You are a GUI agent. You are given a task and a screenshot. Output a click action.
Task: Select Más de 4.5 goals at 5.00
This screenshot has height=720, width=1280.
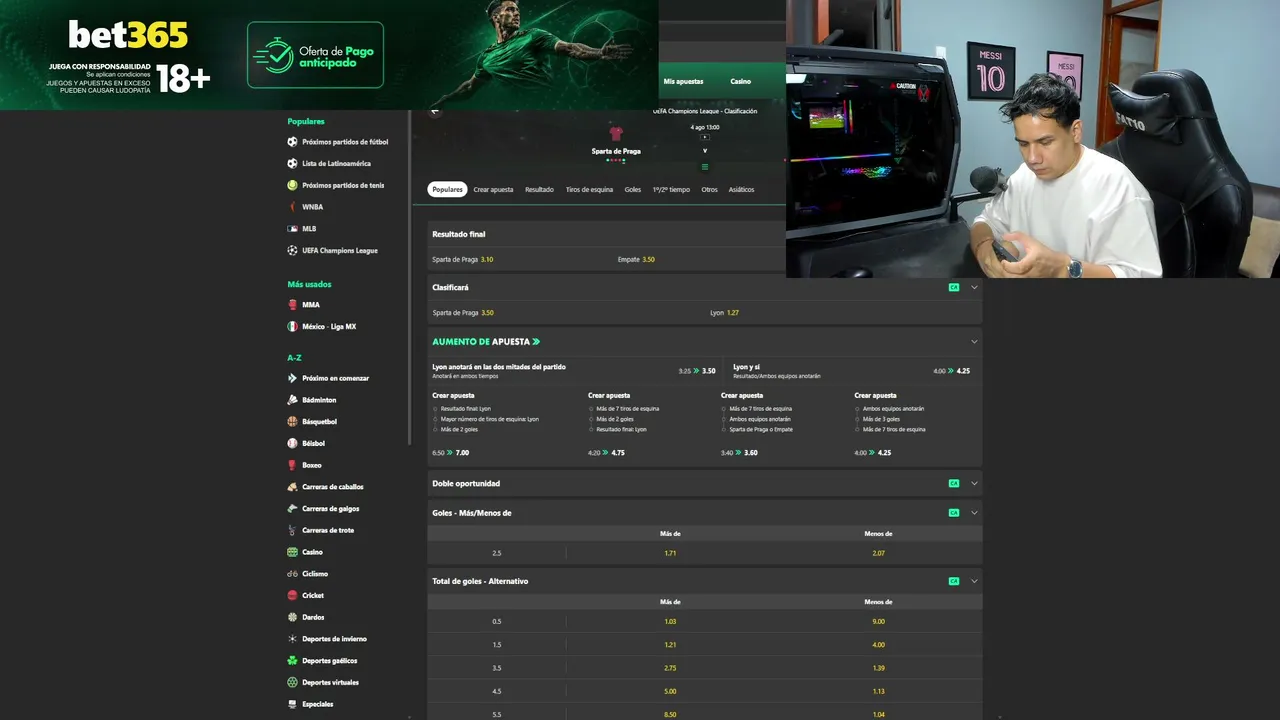670,691
